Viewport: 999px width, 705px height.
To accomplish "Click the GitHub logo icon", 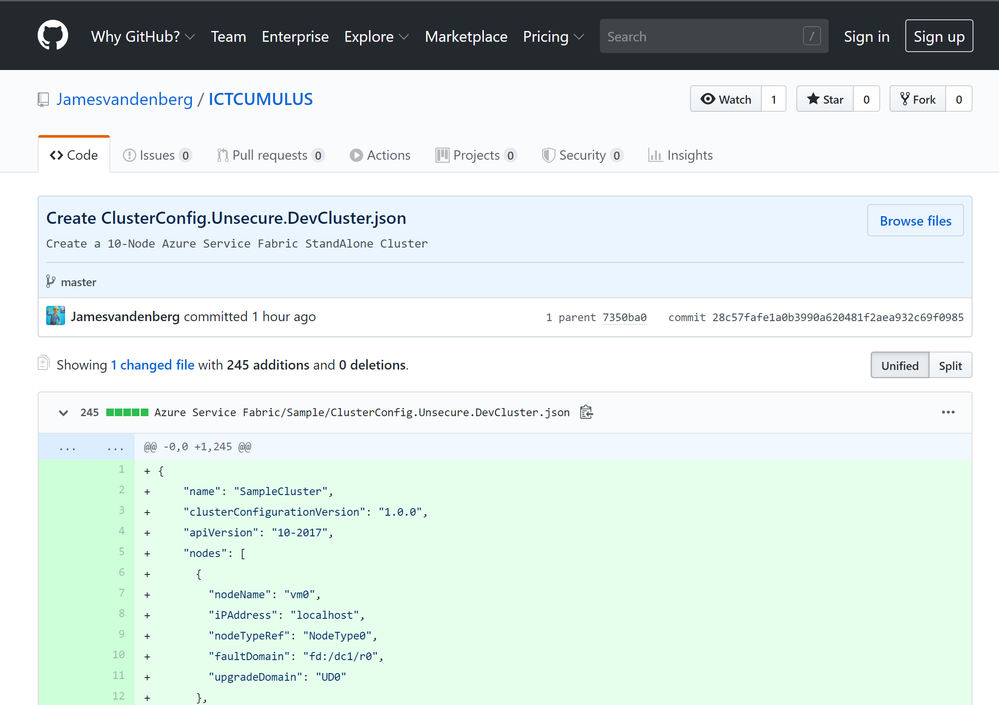I will [x=53, y=36].
